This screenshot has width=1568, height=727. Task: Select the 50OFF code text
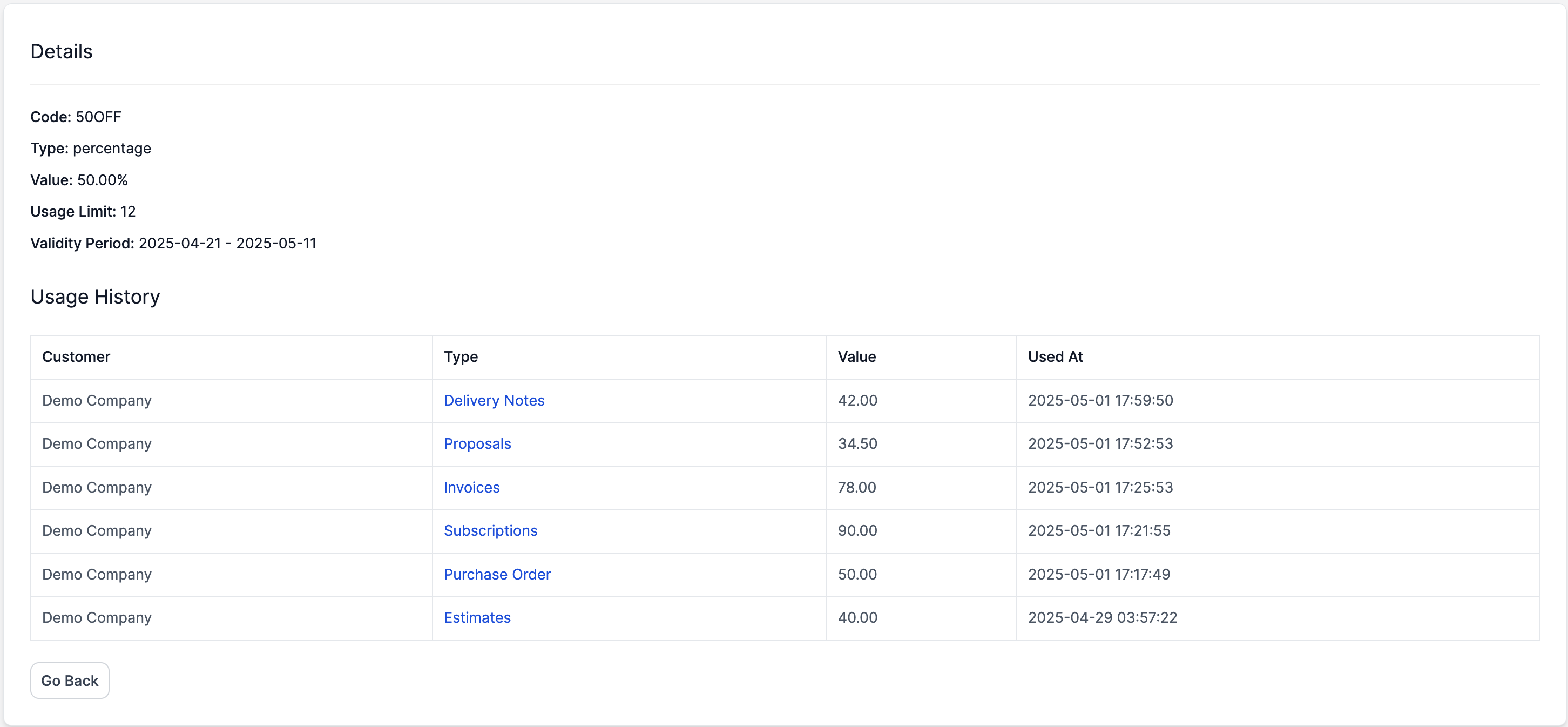pyautogui.click(x=98, y=117)
